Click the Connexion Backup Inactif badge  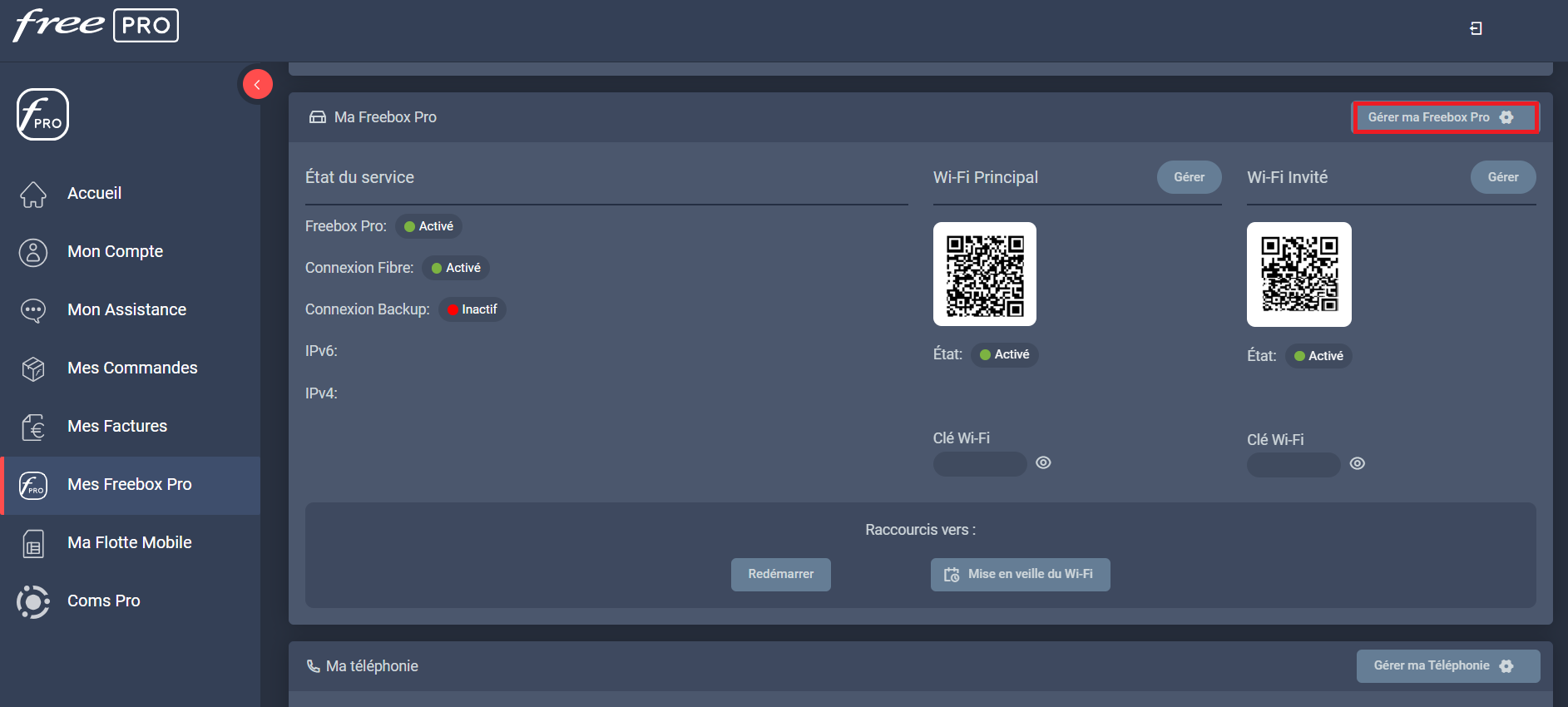point(472,309)
